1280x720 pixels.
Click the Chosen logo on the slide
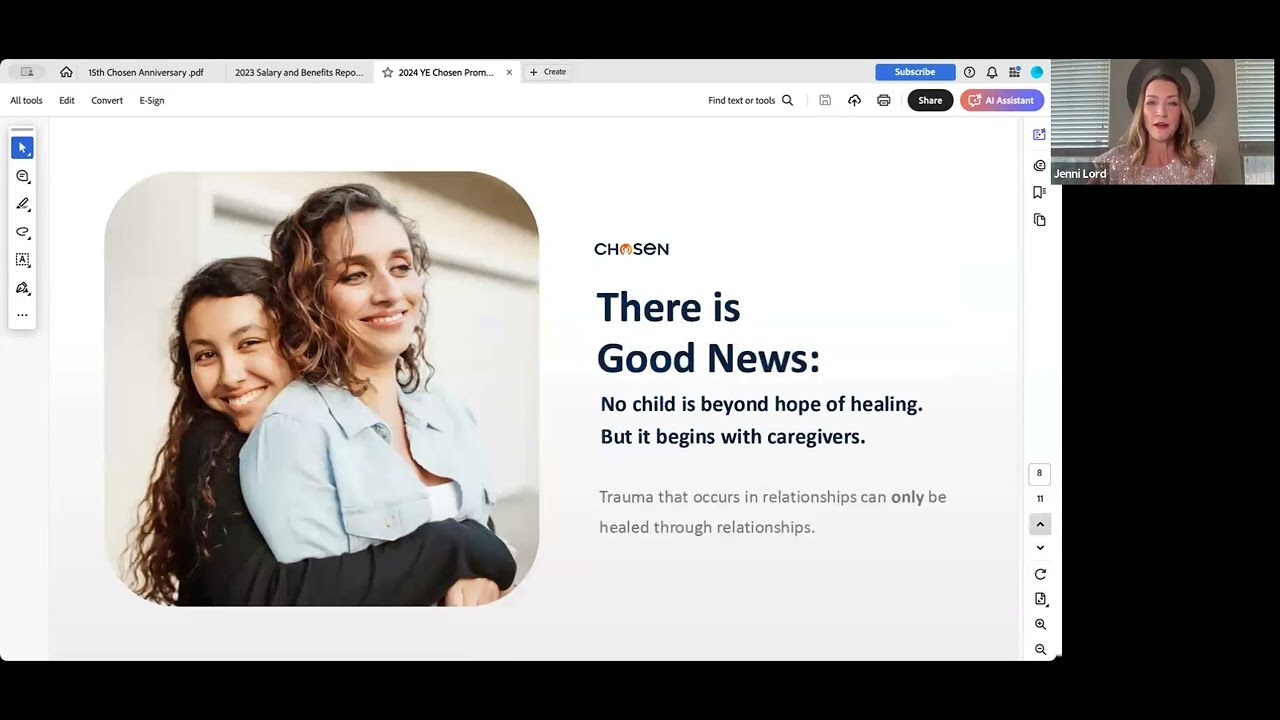point(631,249)
